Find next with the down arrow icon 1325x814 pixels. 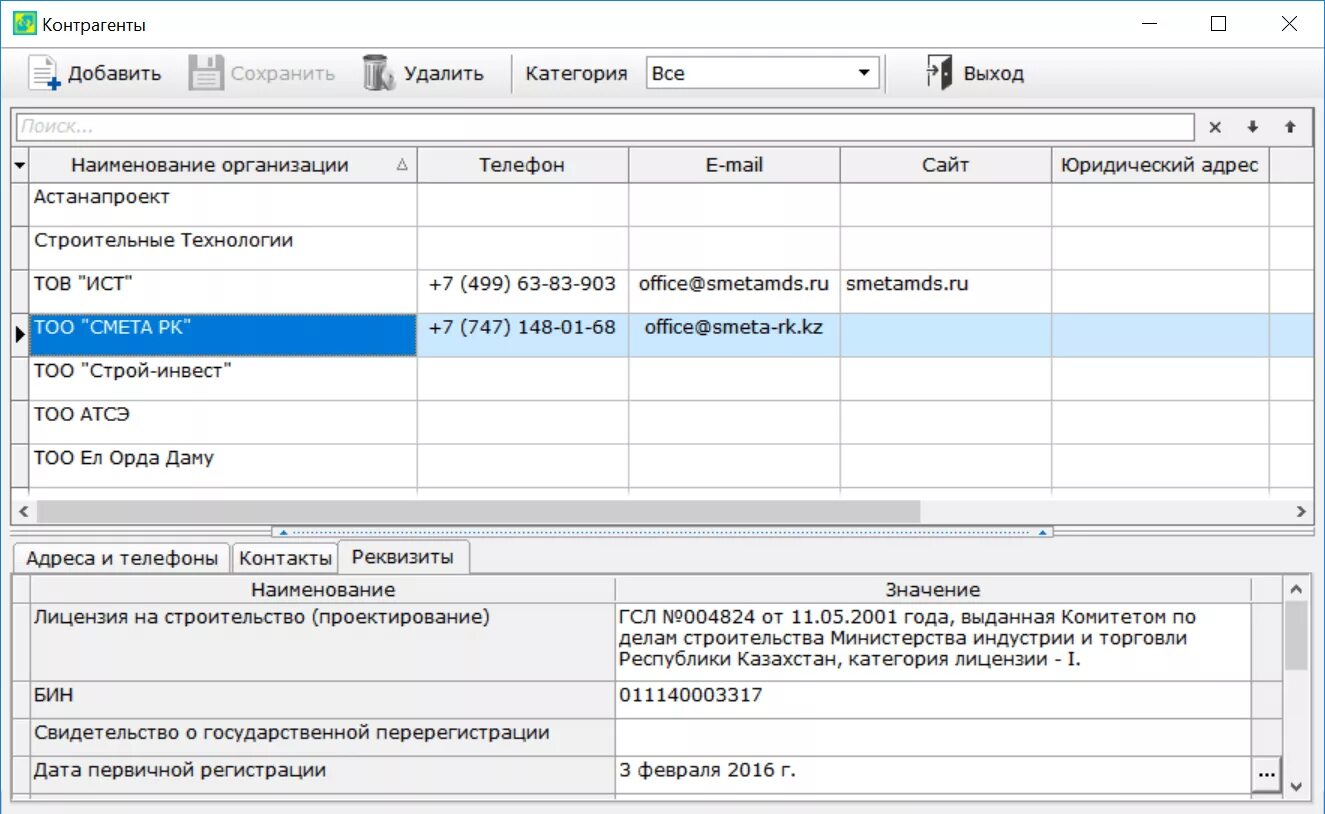click(x=1252, y=127)
